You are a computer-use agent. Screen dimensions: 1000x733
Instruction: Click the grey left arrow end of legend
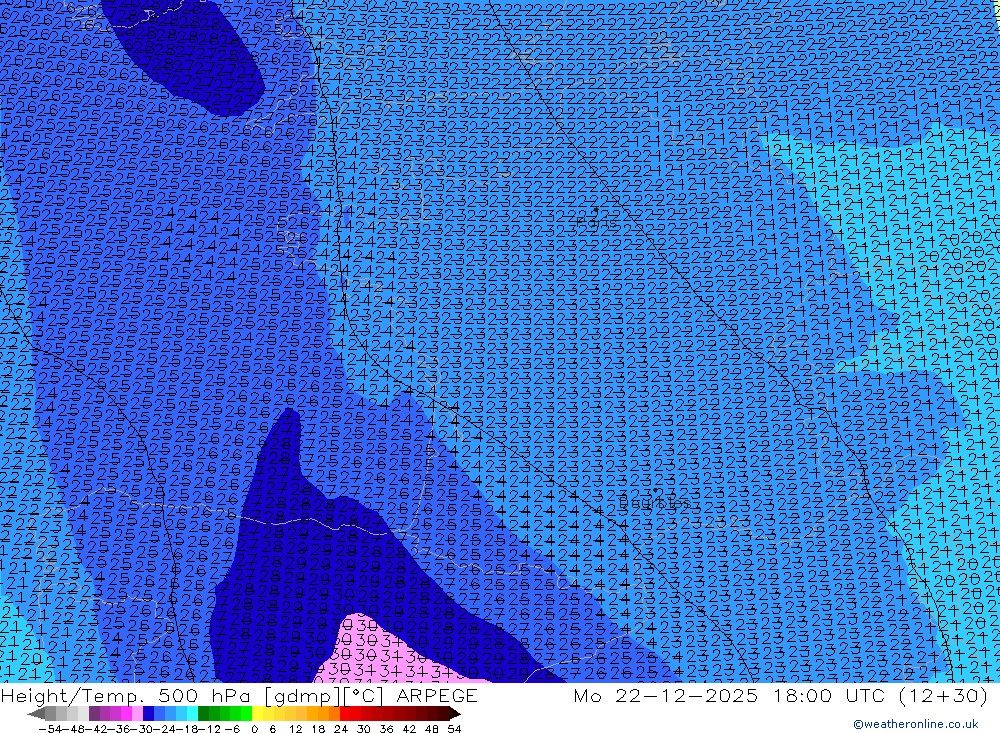click(x=36, y=714)
